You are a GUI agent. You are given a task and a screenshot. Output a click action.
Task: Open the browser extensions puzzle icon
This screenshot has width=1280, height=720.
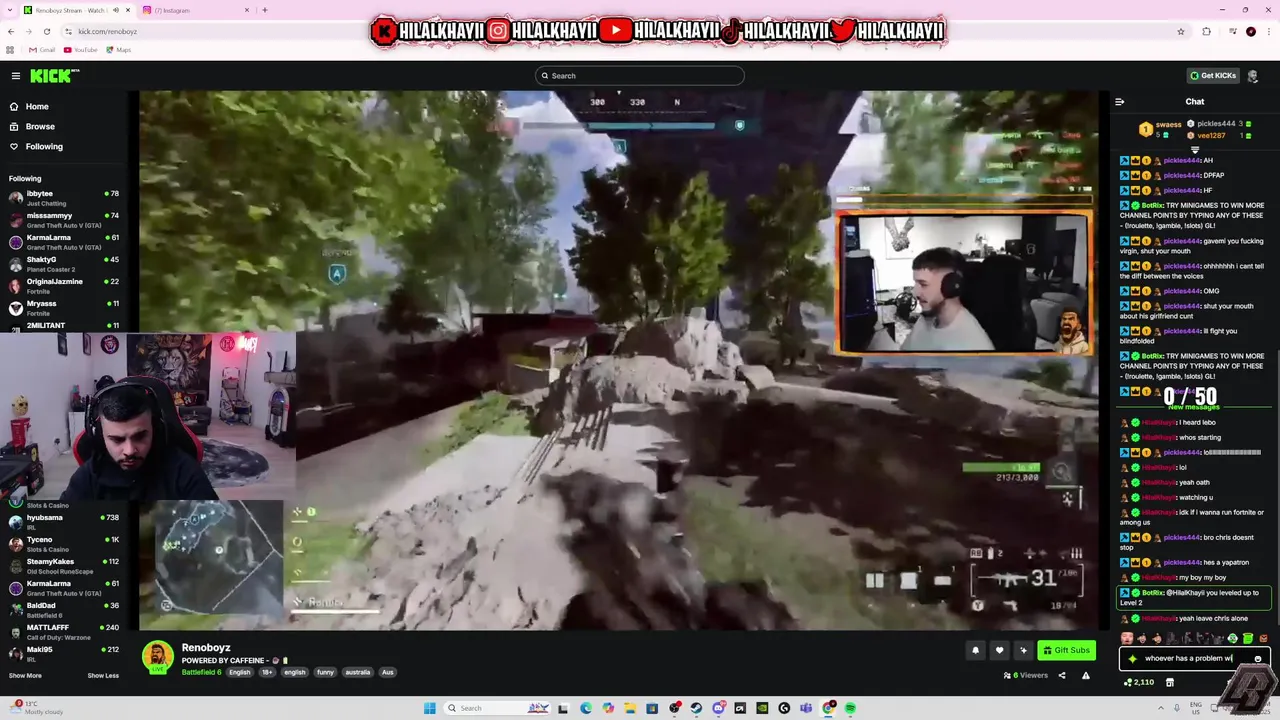(x=1206, y=31)
